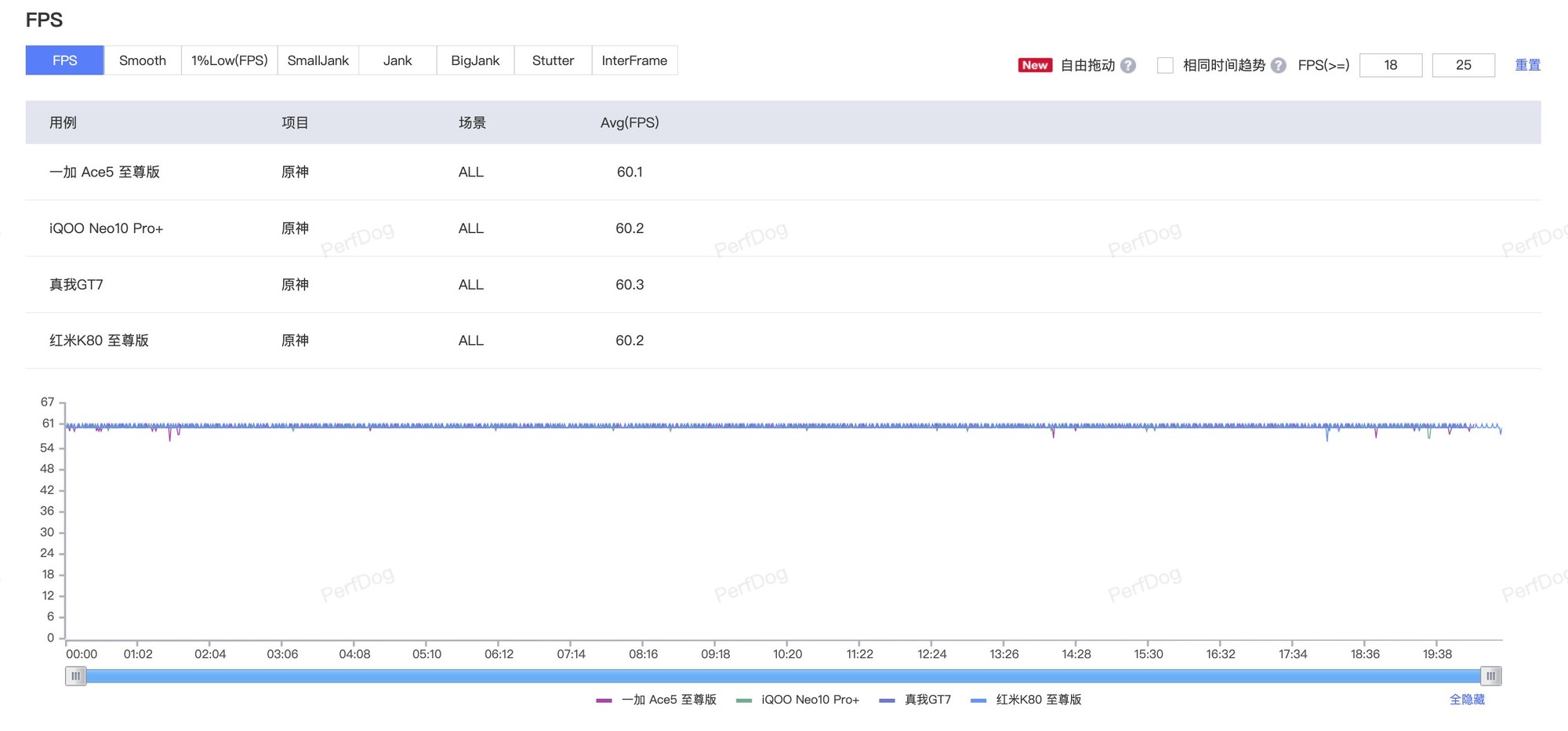Toggle 一加 Ace5 至尊版 legend series
The width and height of the screenshot is (1568, 731).
(x=657, y=700)
